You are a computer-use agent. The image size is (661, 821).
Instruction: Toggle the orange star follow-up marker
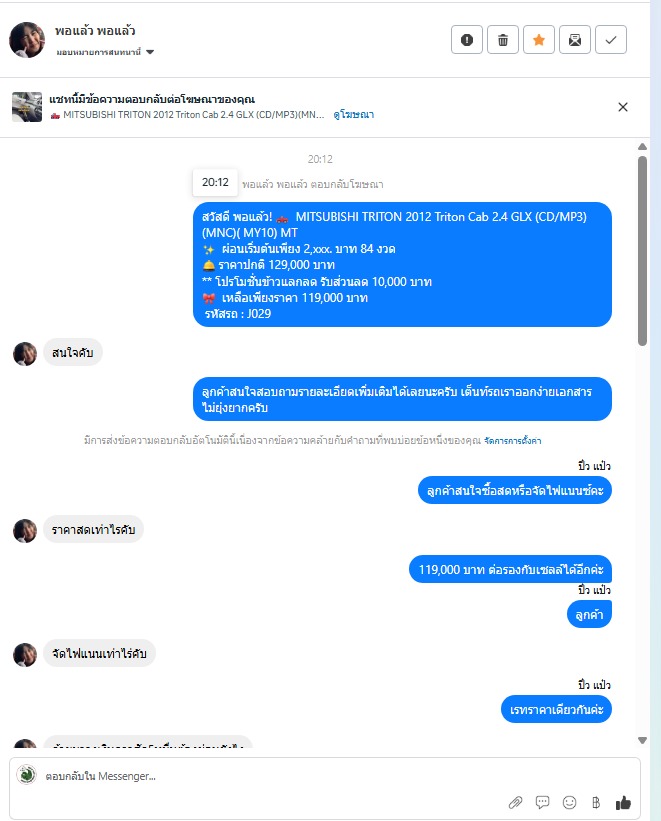(x=538, y=40)
